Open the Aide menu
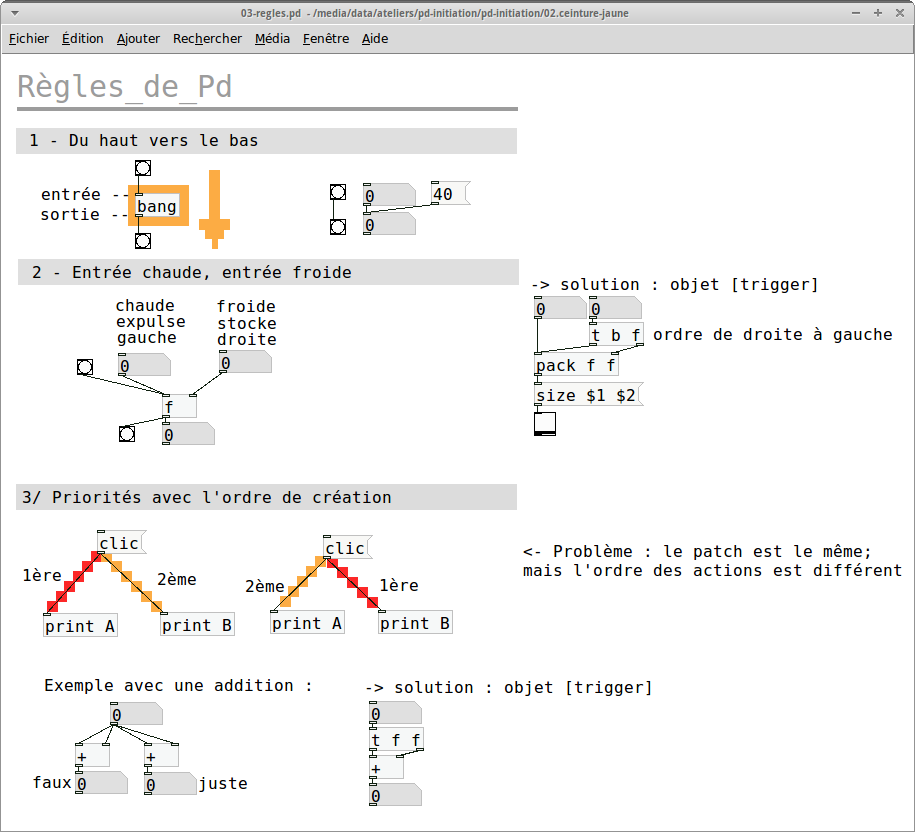This screenshot has height=832, width=915. [x=375, y=39]
